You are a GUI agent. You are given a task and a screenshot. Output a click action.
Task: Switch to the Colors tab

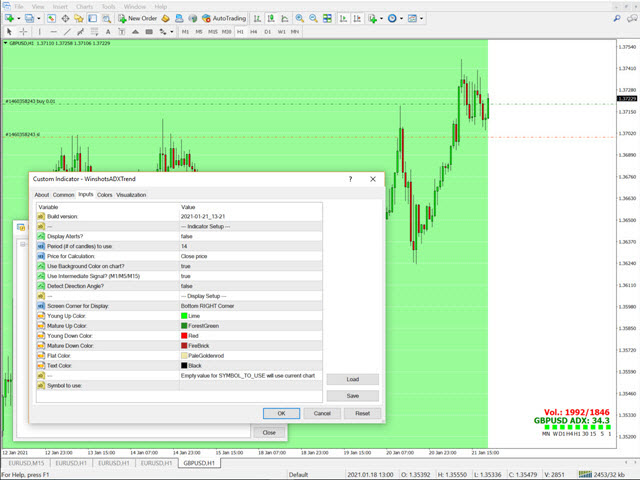pyautogui.click(x=104, y=195)
